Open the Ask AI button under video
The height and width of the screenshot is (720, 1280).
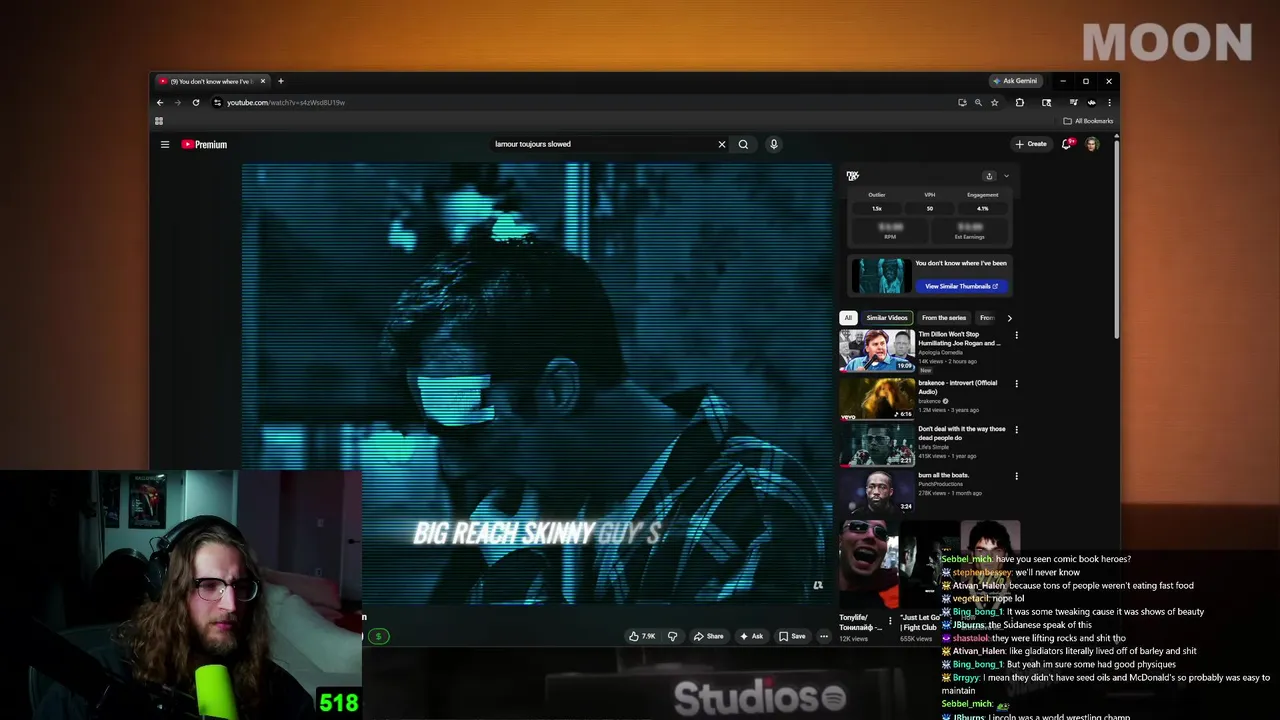(x=751, y=636)
